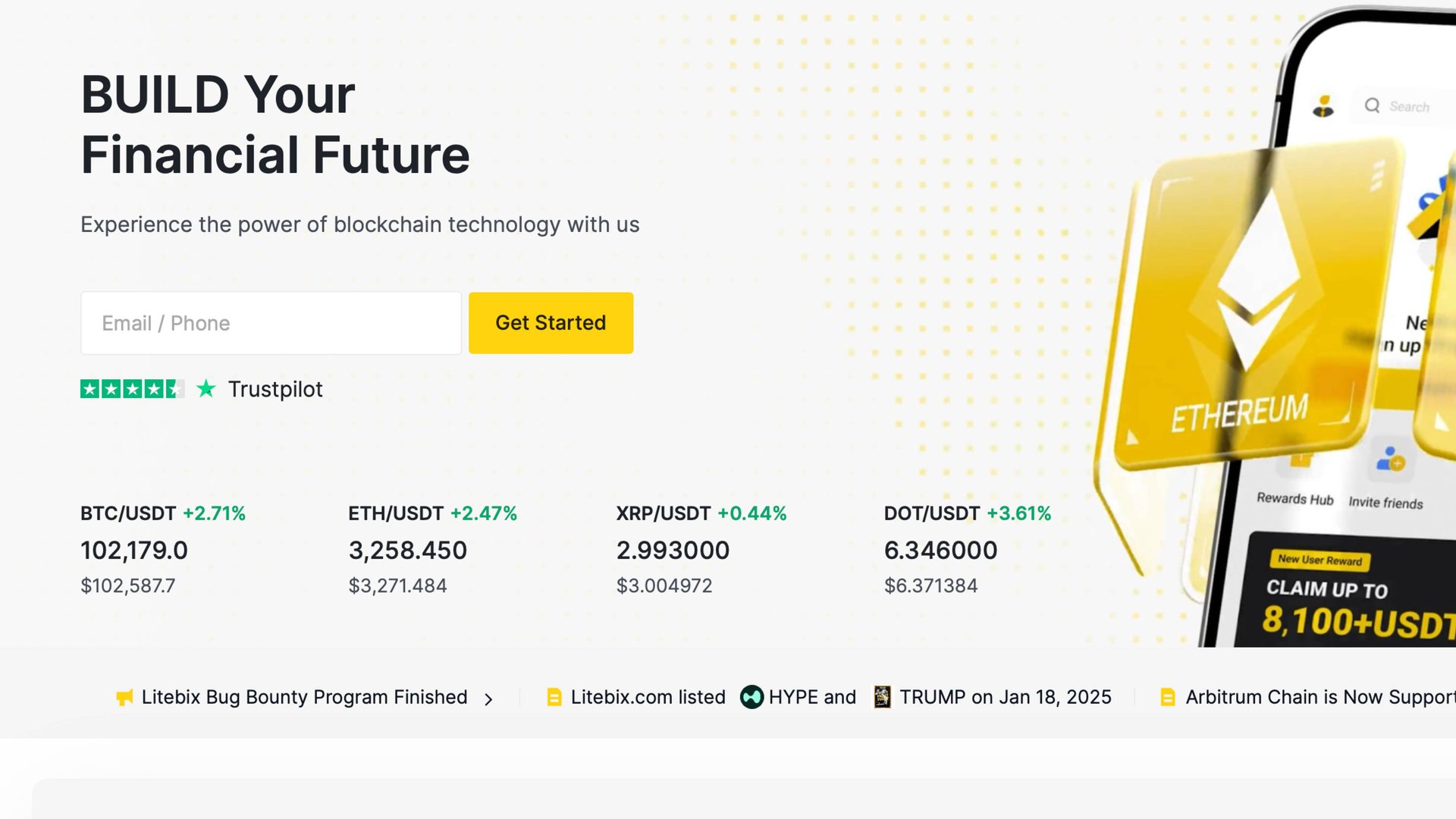Click the TRUMP token icon
The image size is (1456, 819).
coord(882,697)
